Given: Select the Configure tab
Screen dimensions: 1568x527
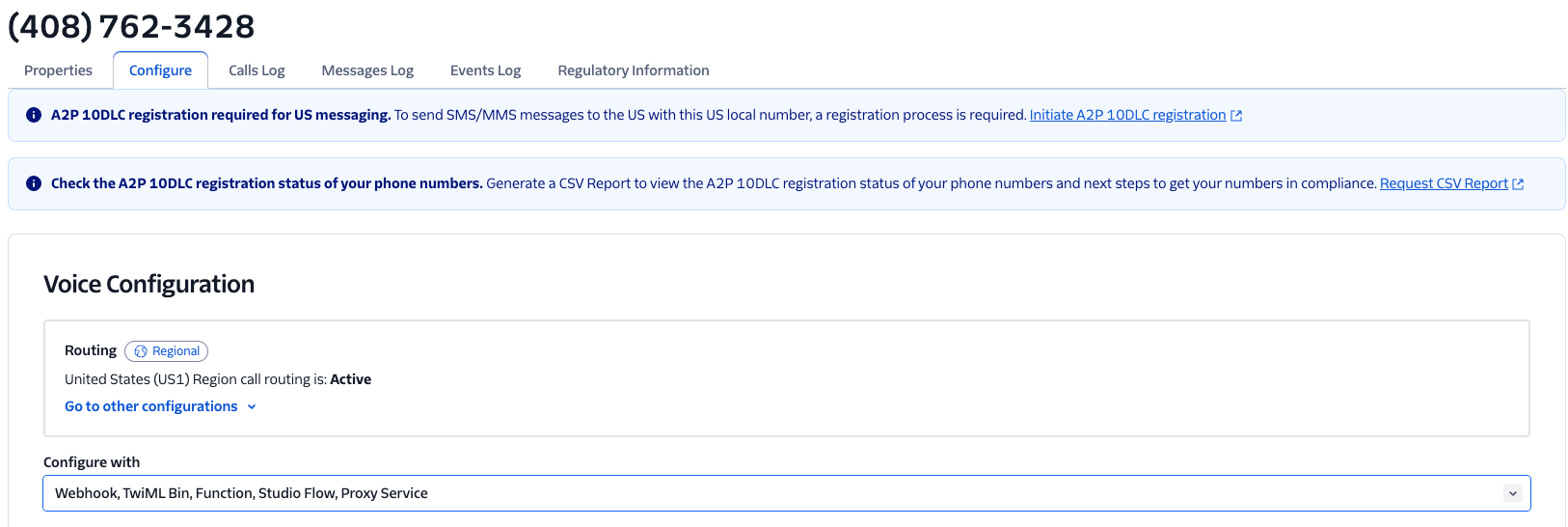Looking at the screenshot, I should tap(160, 70).
